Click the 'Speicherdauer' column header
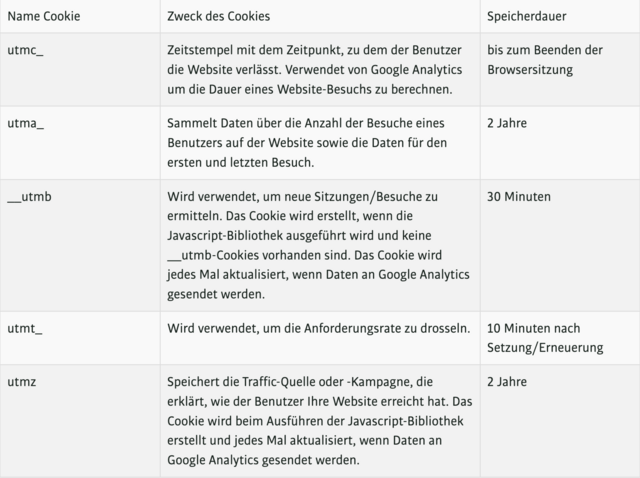The image size is (640, 478). (527, 16)
